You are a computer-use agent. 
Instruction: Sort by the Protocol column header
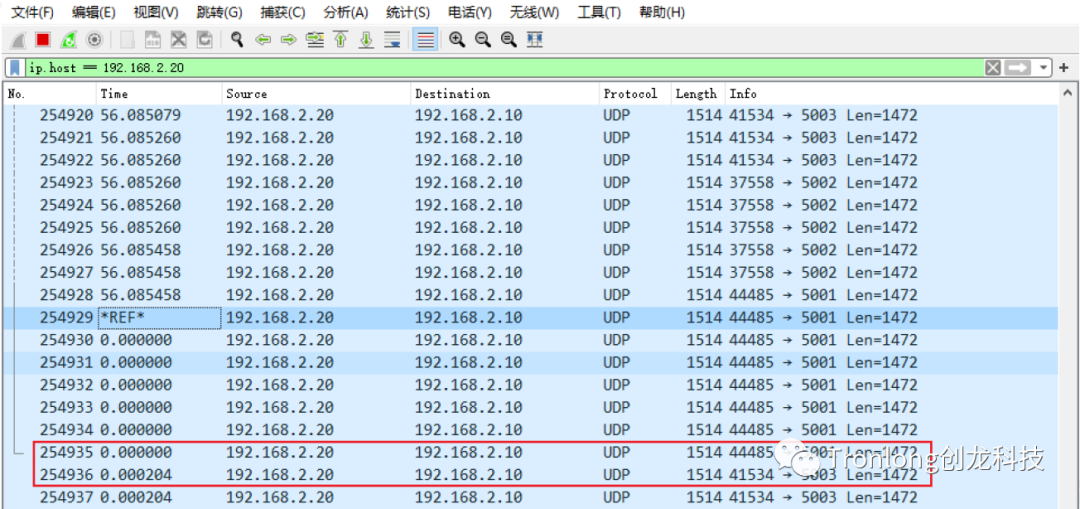(x=635, y=94)
